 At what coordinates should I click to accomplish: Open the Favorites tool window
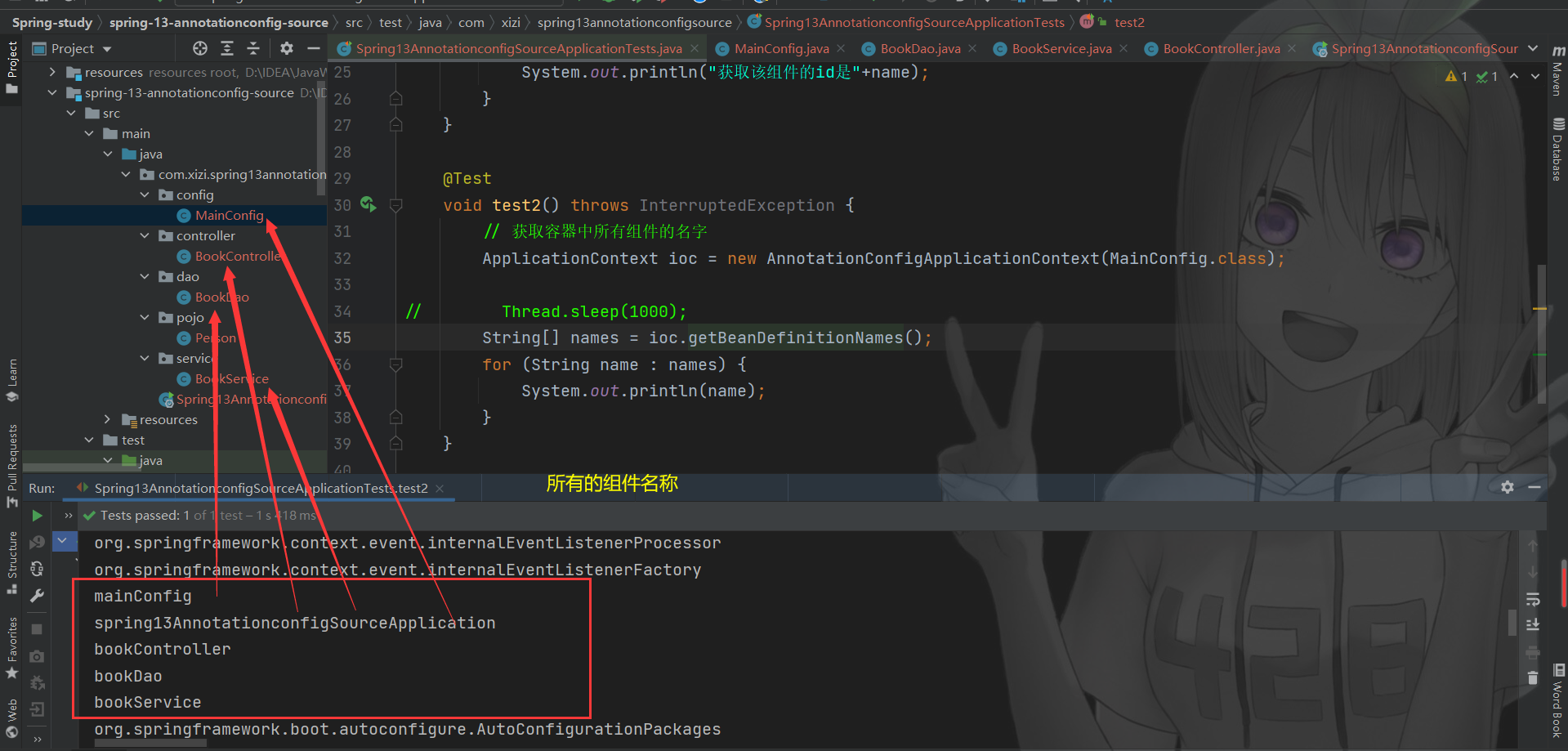(x=11, y=648)
